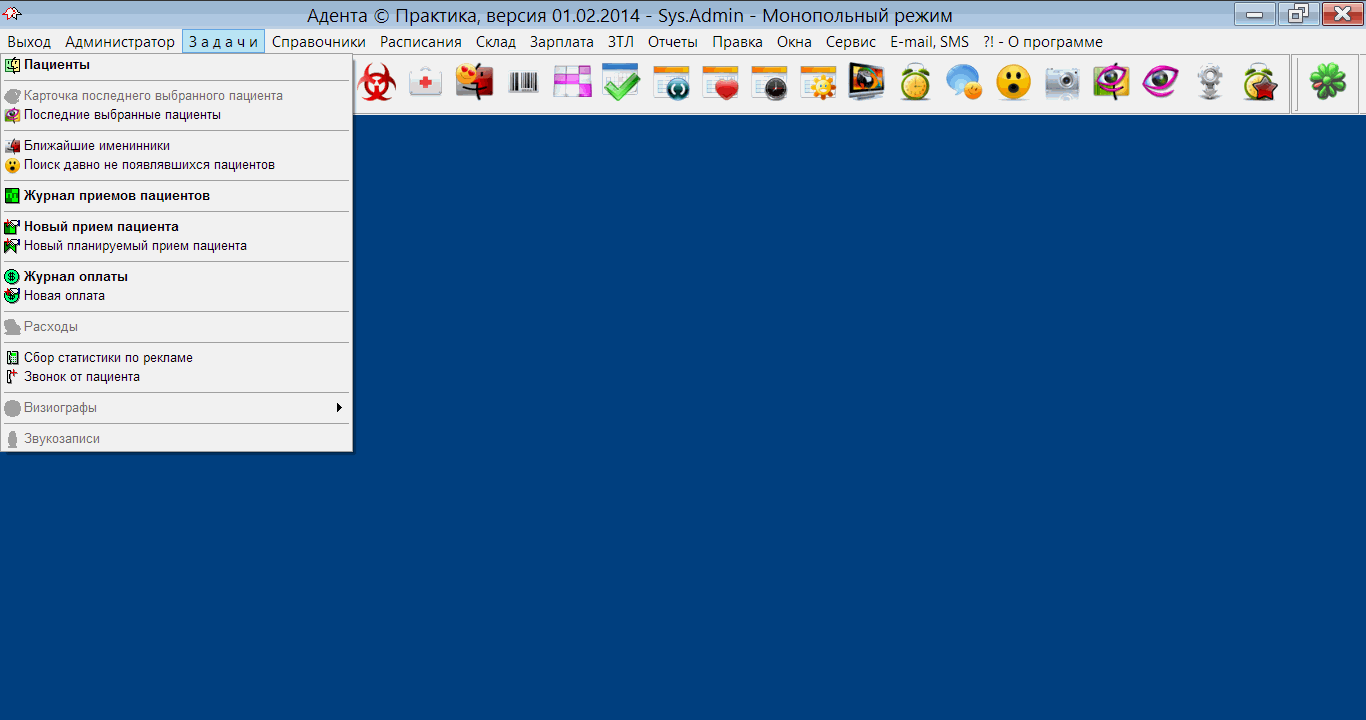Select Новый прием пациента menu item
This screenshot has height=720, width=1366.
[101, 227]
